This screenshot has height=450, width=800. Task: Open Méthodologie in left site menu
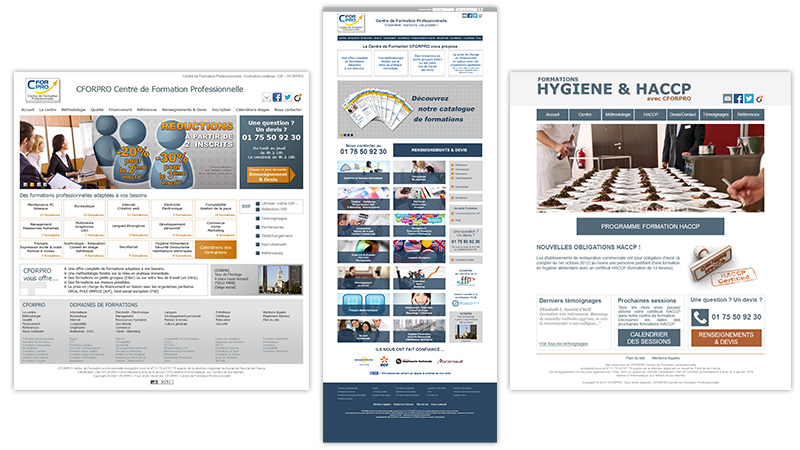[73, 110]
